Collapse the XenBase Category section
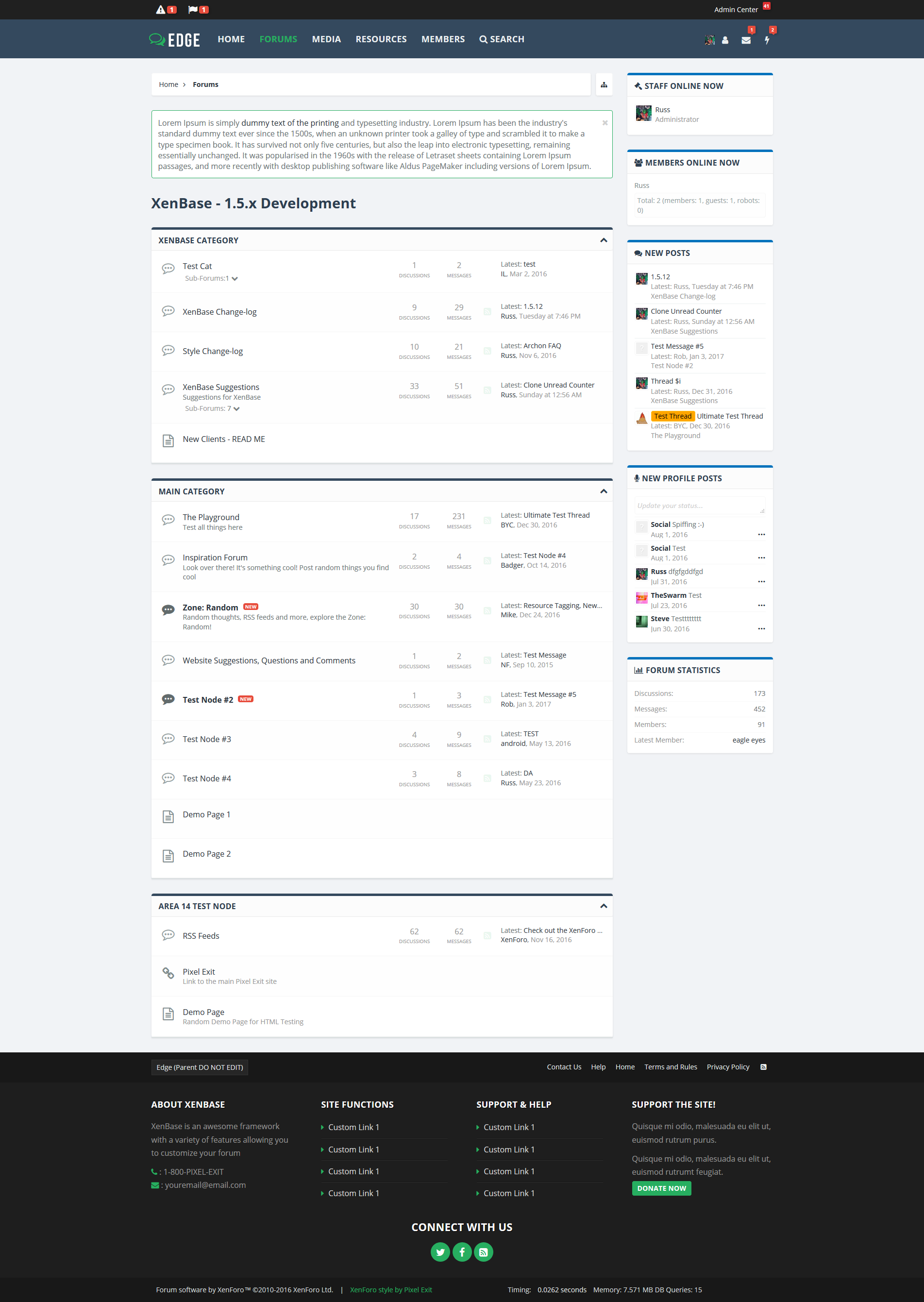This screenshot has width=924, height=1302. tap(603, 240)
